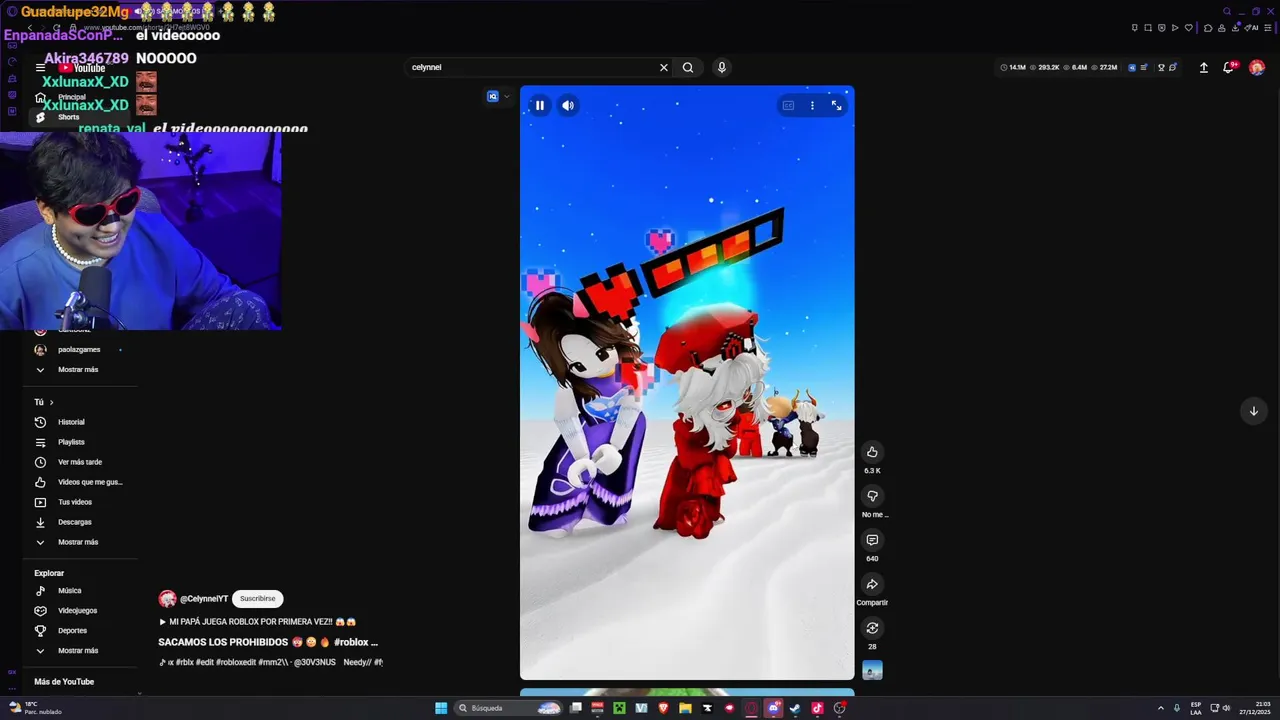Expand the dropdown next to the blue extension icon
Image resolution: width=1280 pixels, height=720 pixels.
(507, 97)
